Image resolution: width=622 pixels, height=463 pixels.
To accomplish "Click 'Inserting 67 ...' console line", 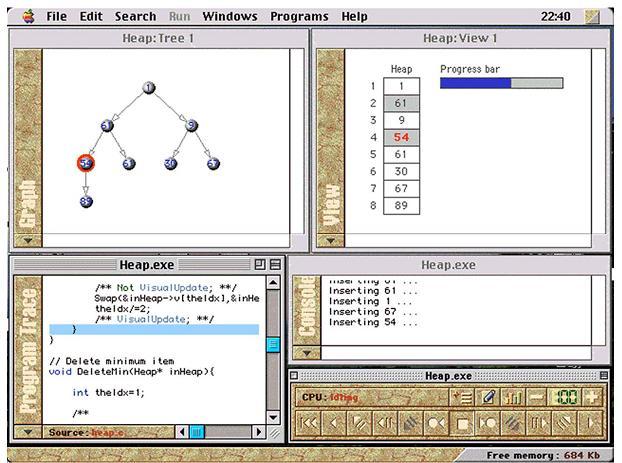I will pyautogui.click(x=373, y=311).
